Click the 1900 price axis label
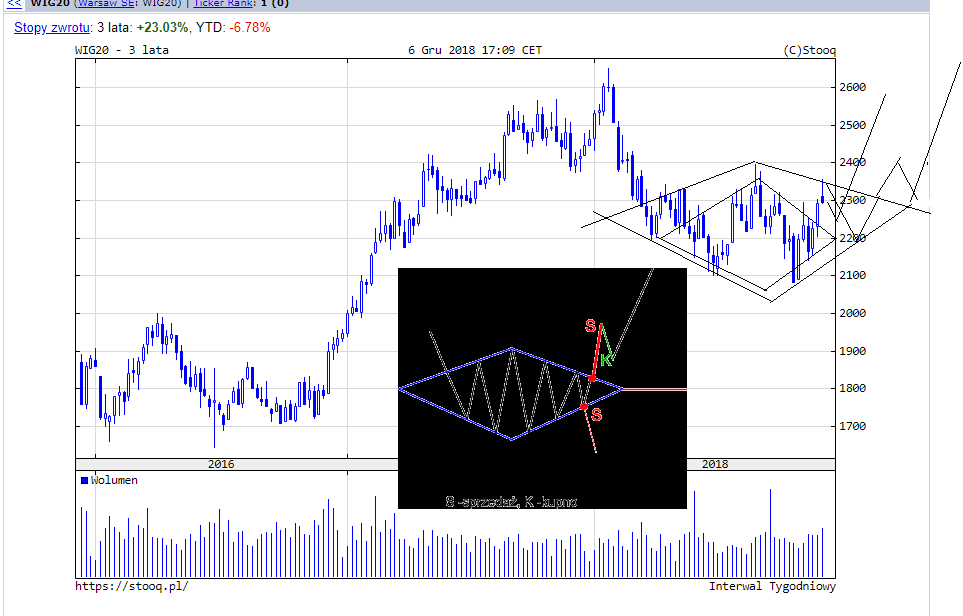This screenshot has width=963, height=616. click(x=852, y=351)
